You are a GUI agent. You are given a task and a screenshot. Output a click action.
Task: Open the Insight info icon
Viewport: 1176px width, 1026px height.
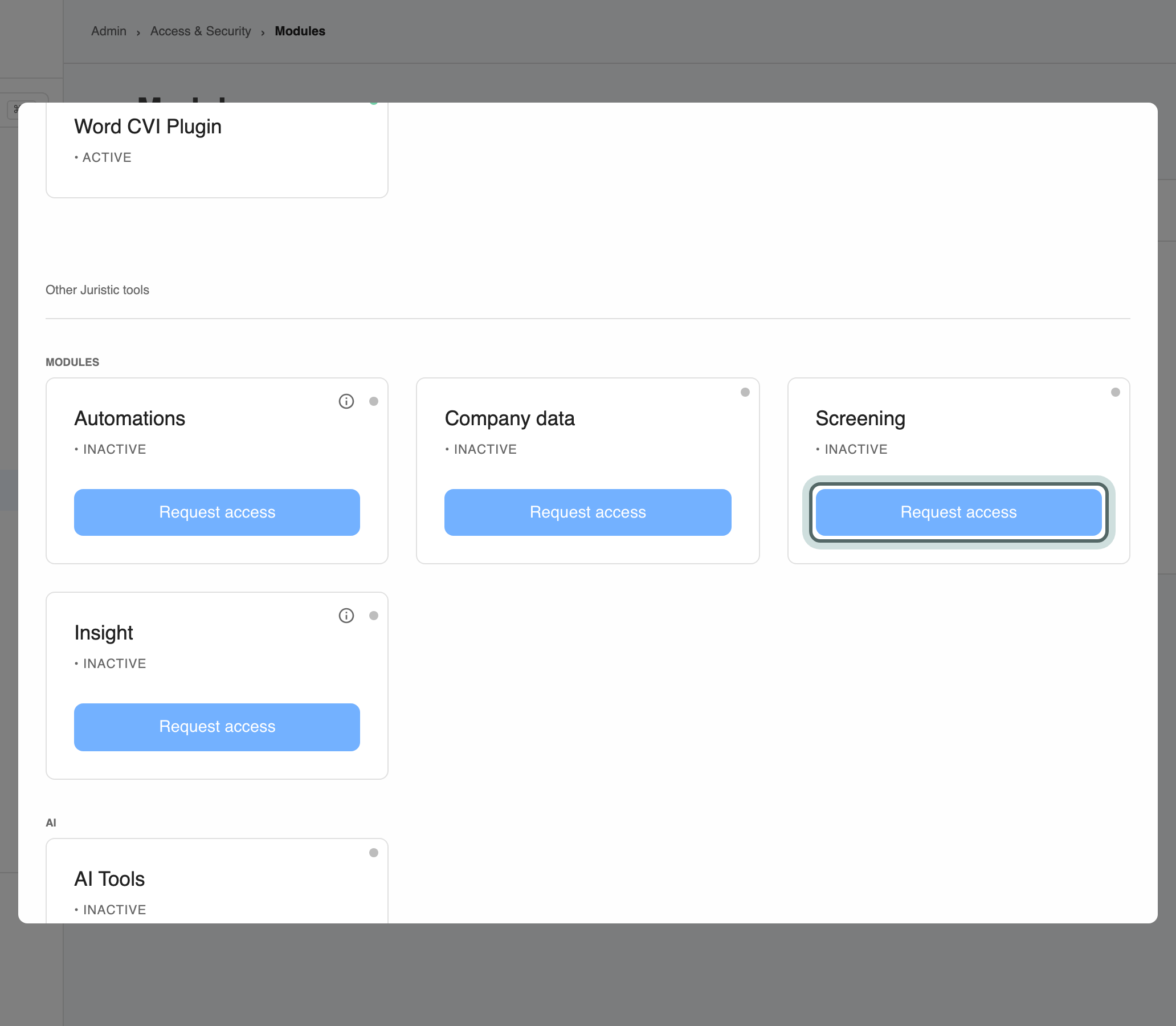pos(346,616)
